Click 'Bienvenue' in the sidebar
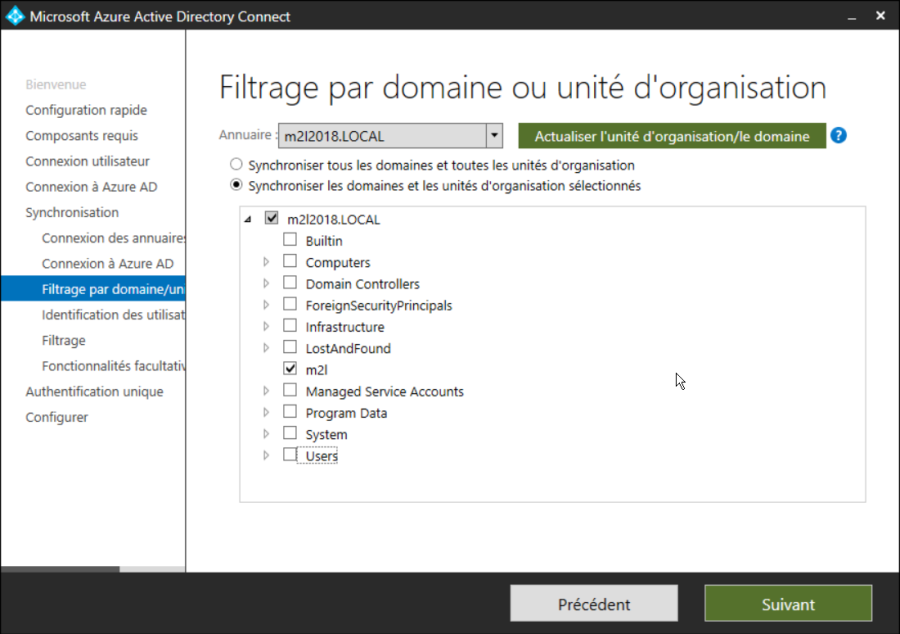 click(x=56, y=84)
